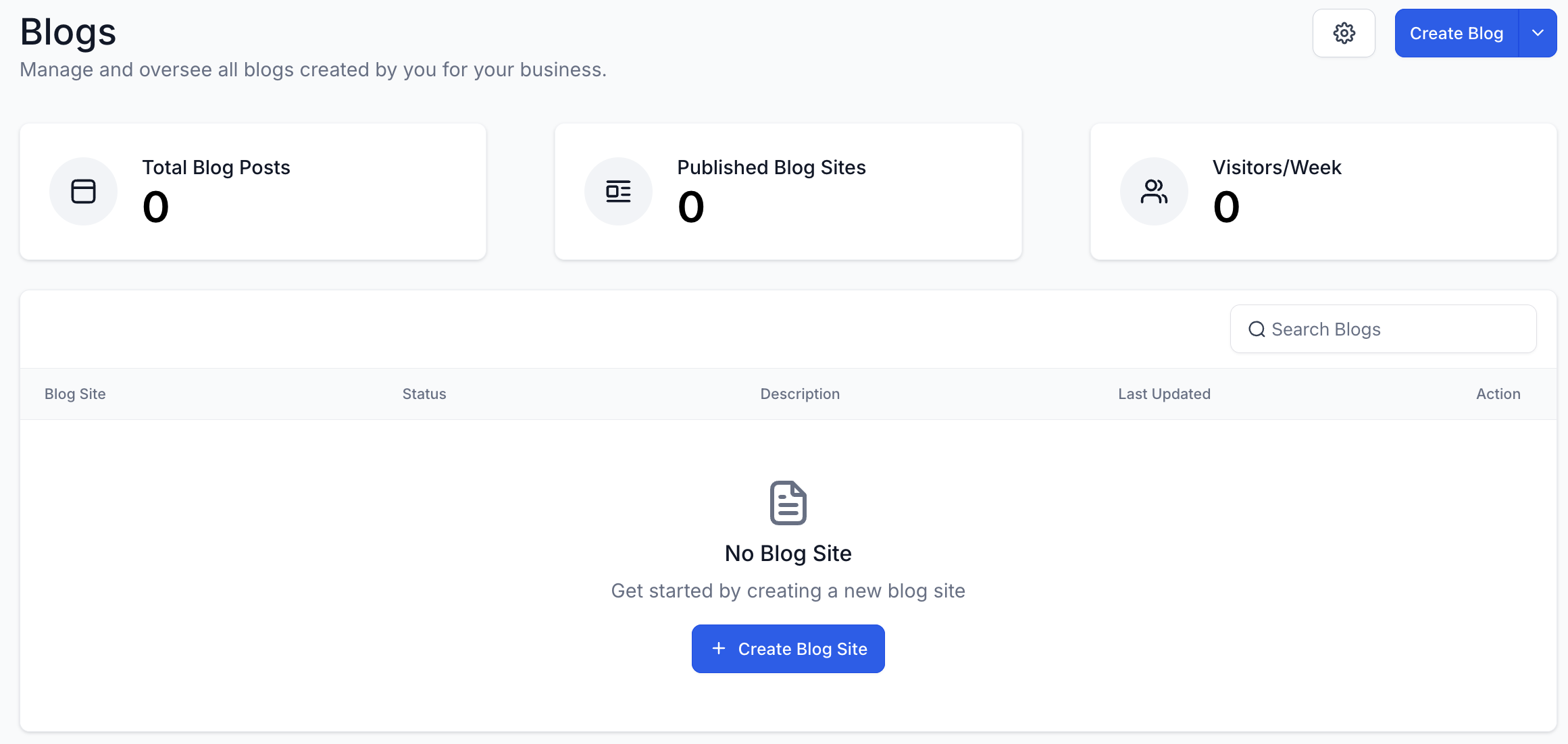Click the Create Blog button
Image resolution: width=1568 pixels, height=744 pixels.
(x=1457, y=33)
